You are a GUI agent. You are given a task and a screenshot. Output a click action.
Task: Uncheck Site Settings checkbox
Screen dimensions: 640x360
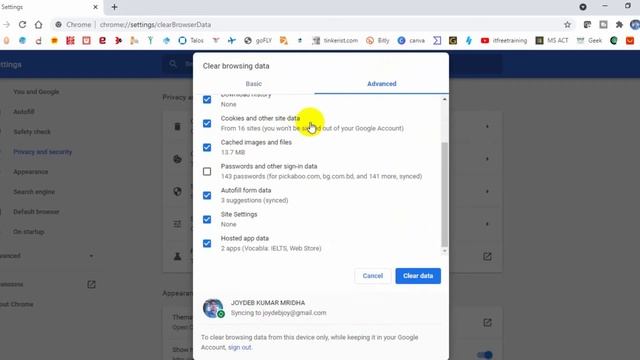pyautogui.click(x=207, y=220)
